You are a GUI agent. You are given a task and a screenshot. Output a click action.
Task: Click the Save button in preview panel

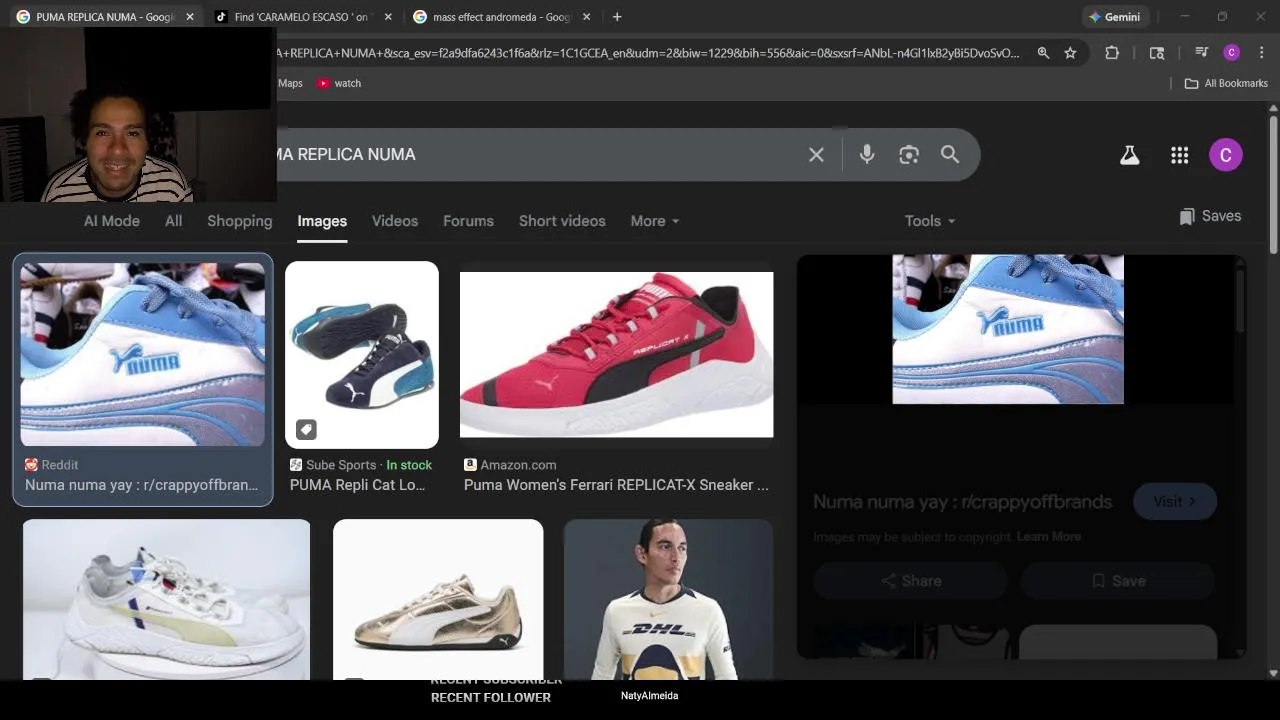click(x=1118, y=581)
